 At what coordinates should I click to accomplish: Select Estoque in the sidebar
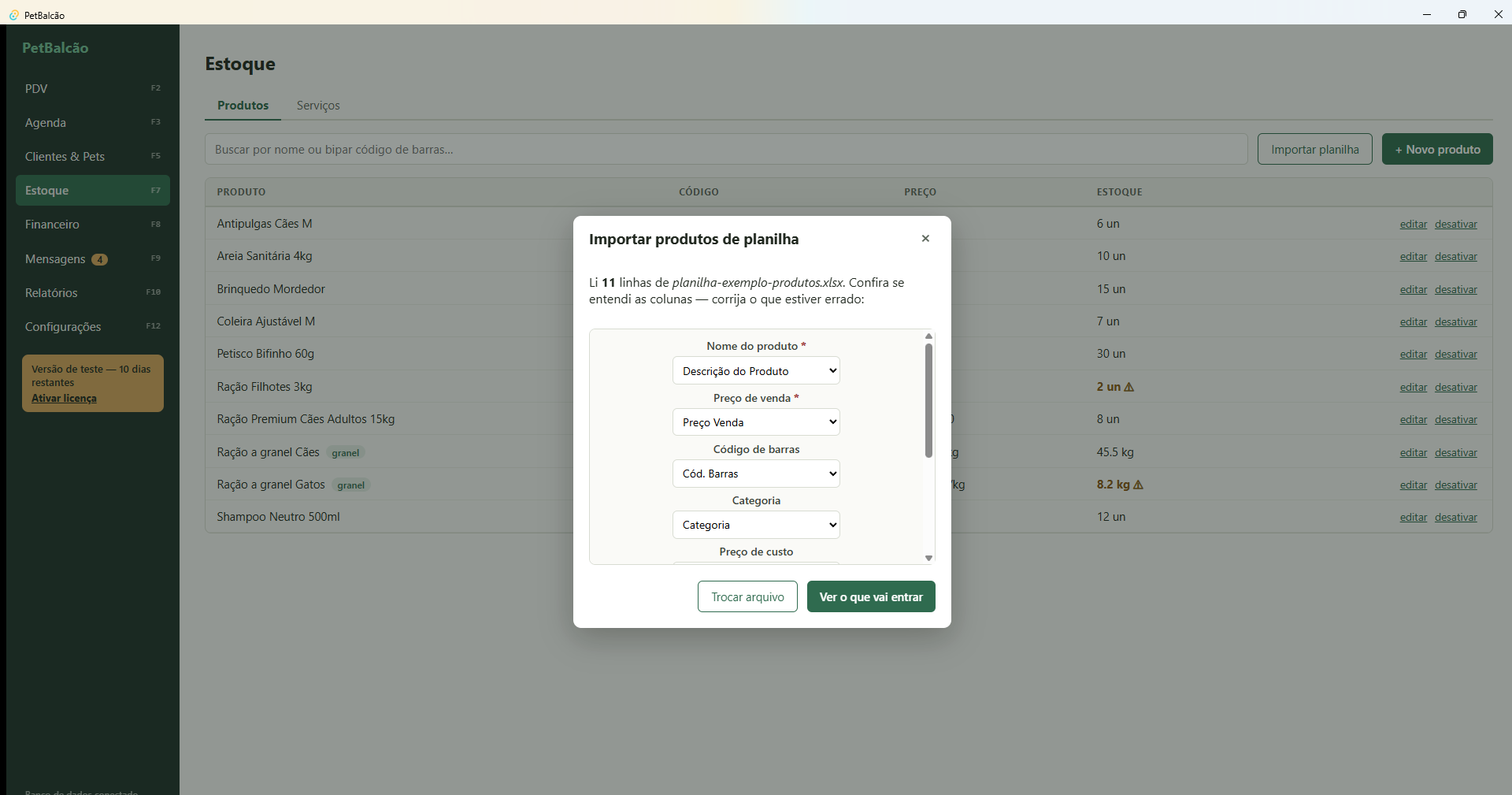93,191
